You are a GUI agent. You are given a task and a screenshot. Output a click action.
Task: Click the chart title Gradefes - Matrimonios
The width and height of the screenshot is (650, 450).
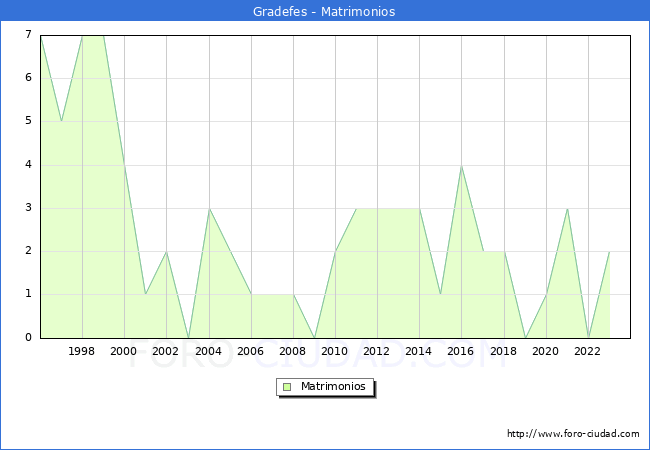click(x=324, y=11)
